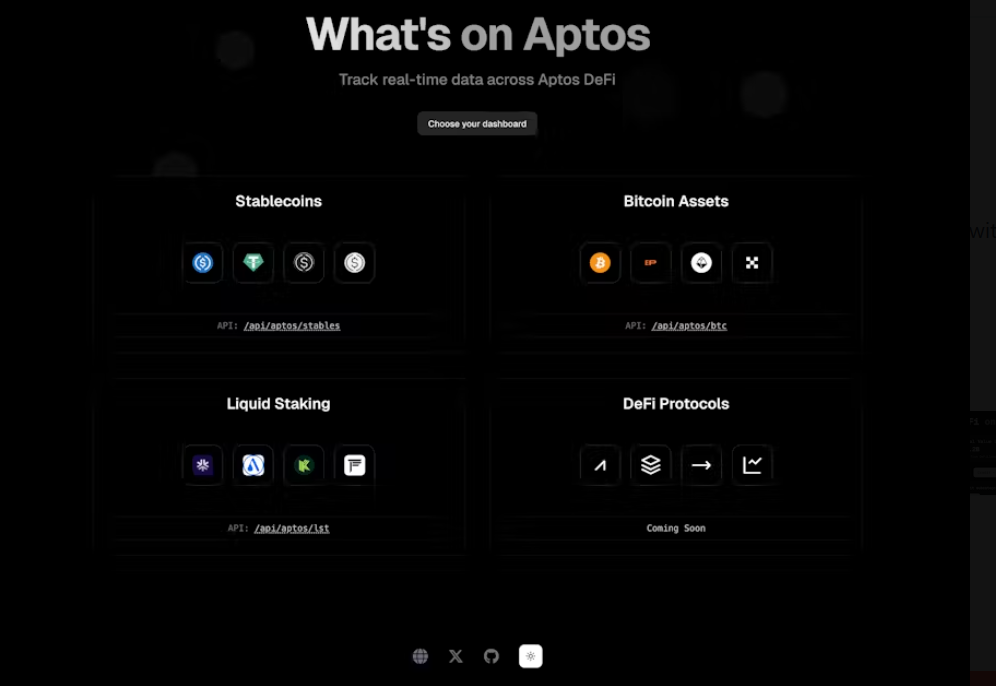Open the DeFi Protocols dashboard heading
This screenshot has height=686, width=996.
tap(676, 404)
